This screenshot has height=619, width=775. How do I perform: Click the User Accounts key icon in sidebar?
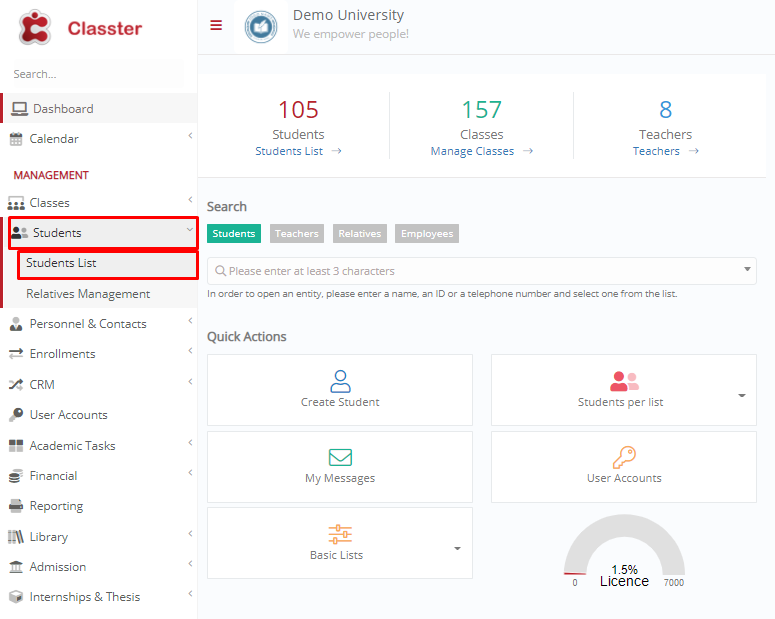click(16, 414)
